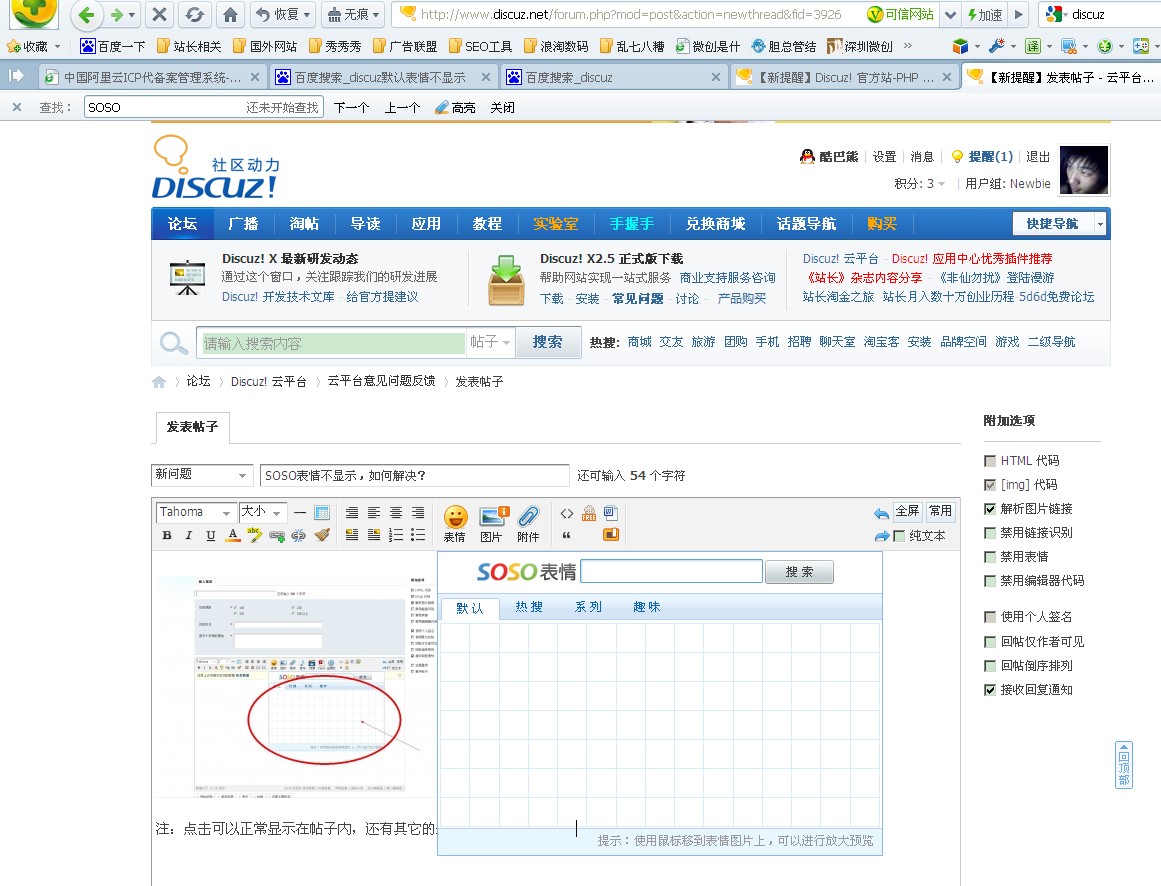Open the 无痕 incognito dropdown in browser toolbar

(x=352, y=14)
